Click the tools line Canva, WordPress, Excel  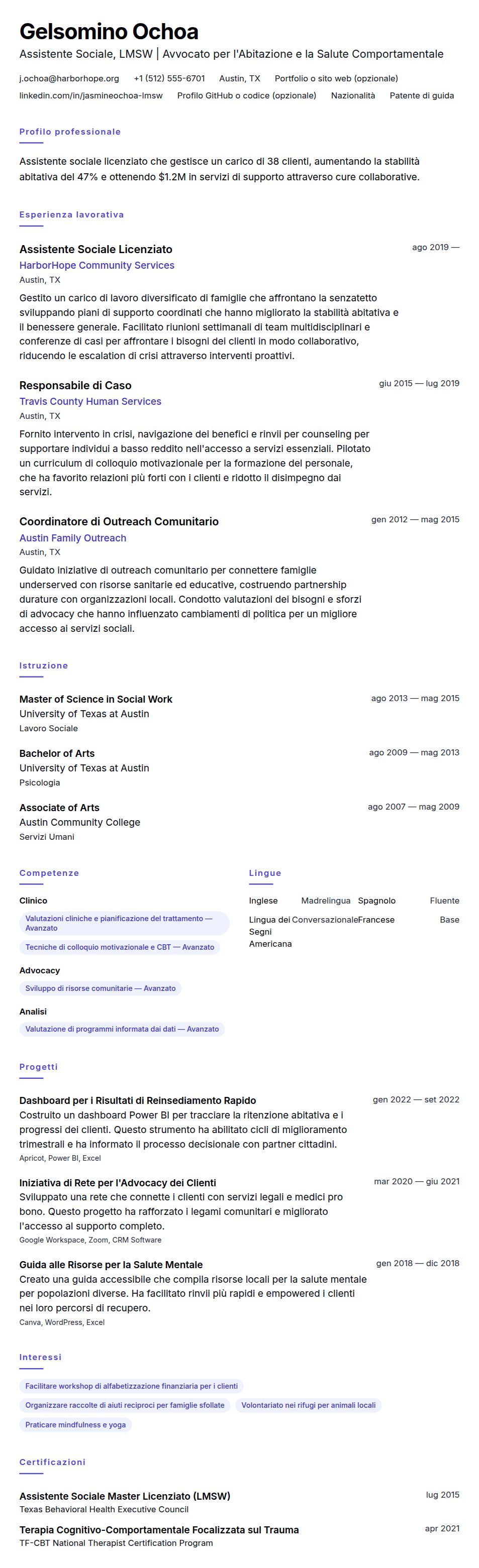pos(62,1322)
